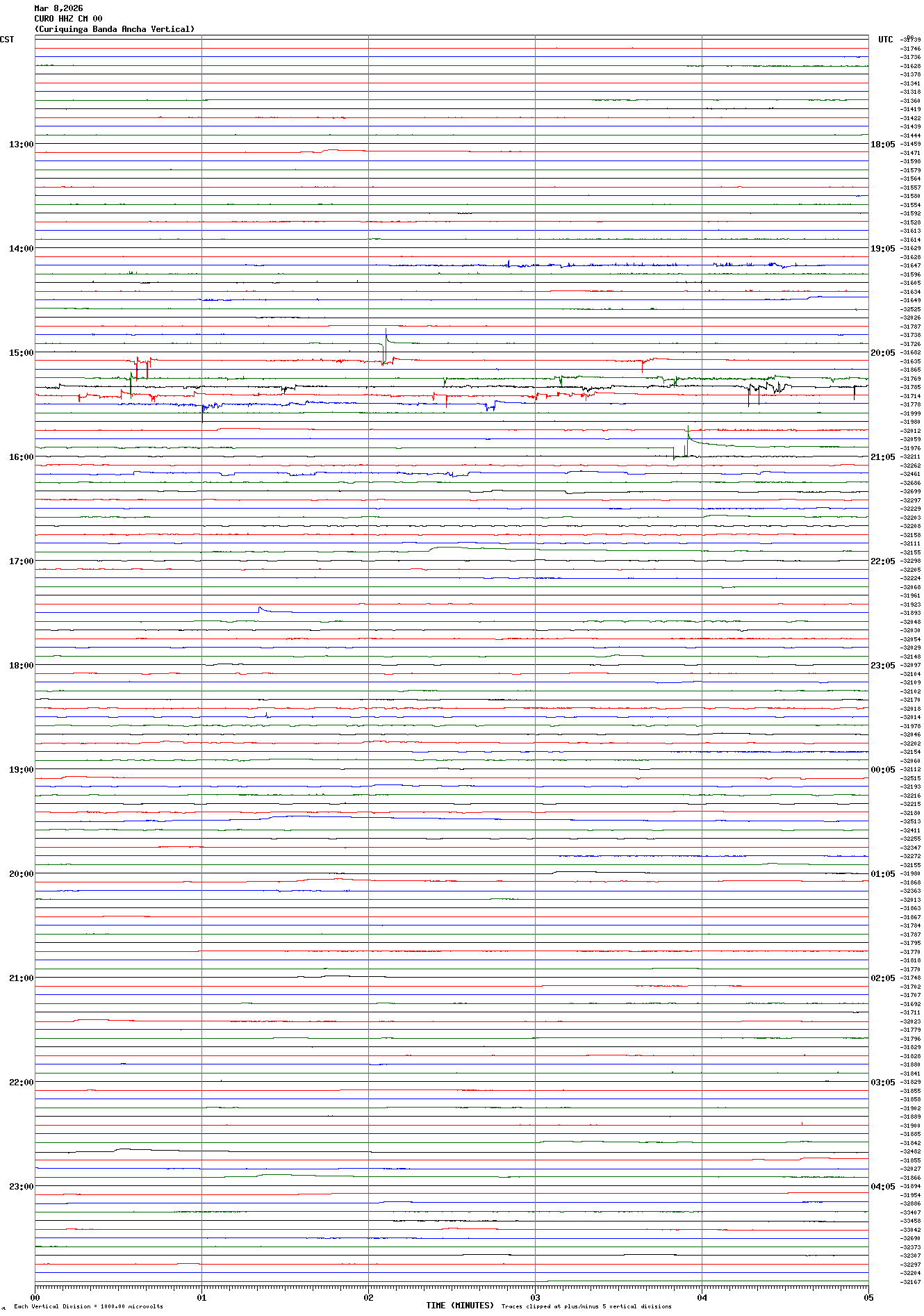Viewport: 924px width, 1316px height.
Task: Select the 18:05 UTC time label
Action: coord(882,145)
